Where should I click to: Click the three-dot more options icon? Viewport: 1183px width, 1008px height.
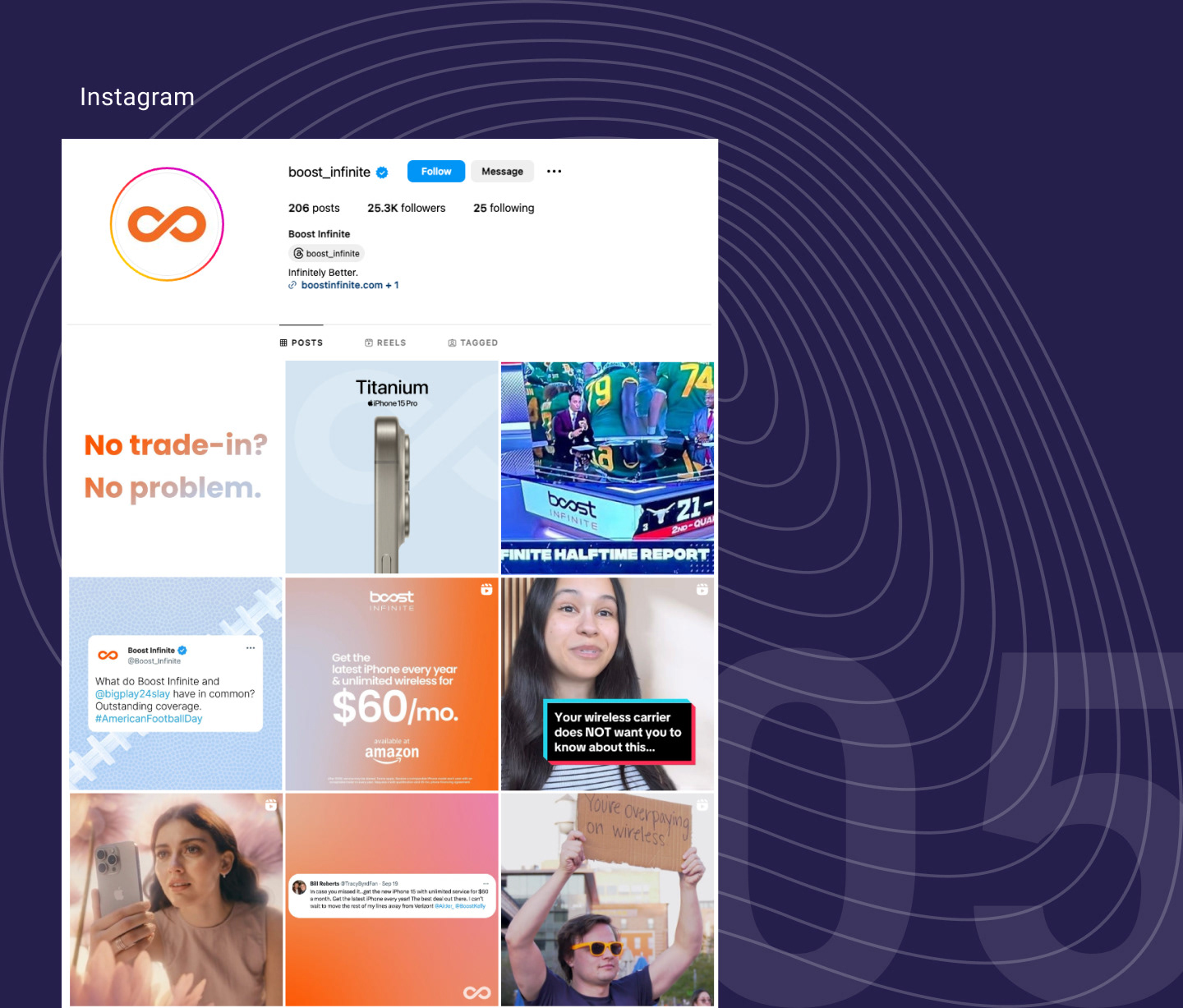coord(555,172)
